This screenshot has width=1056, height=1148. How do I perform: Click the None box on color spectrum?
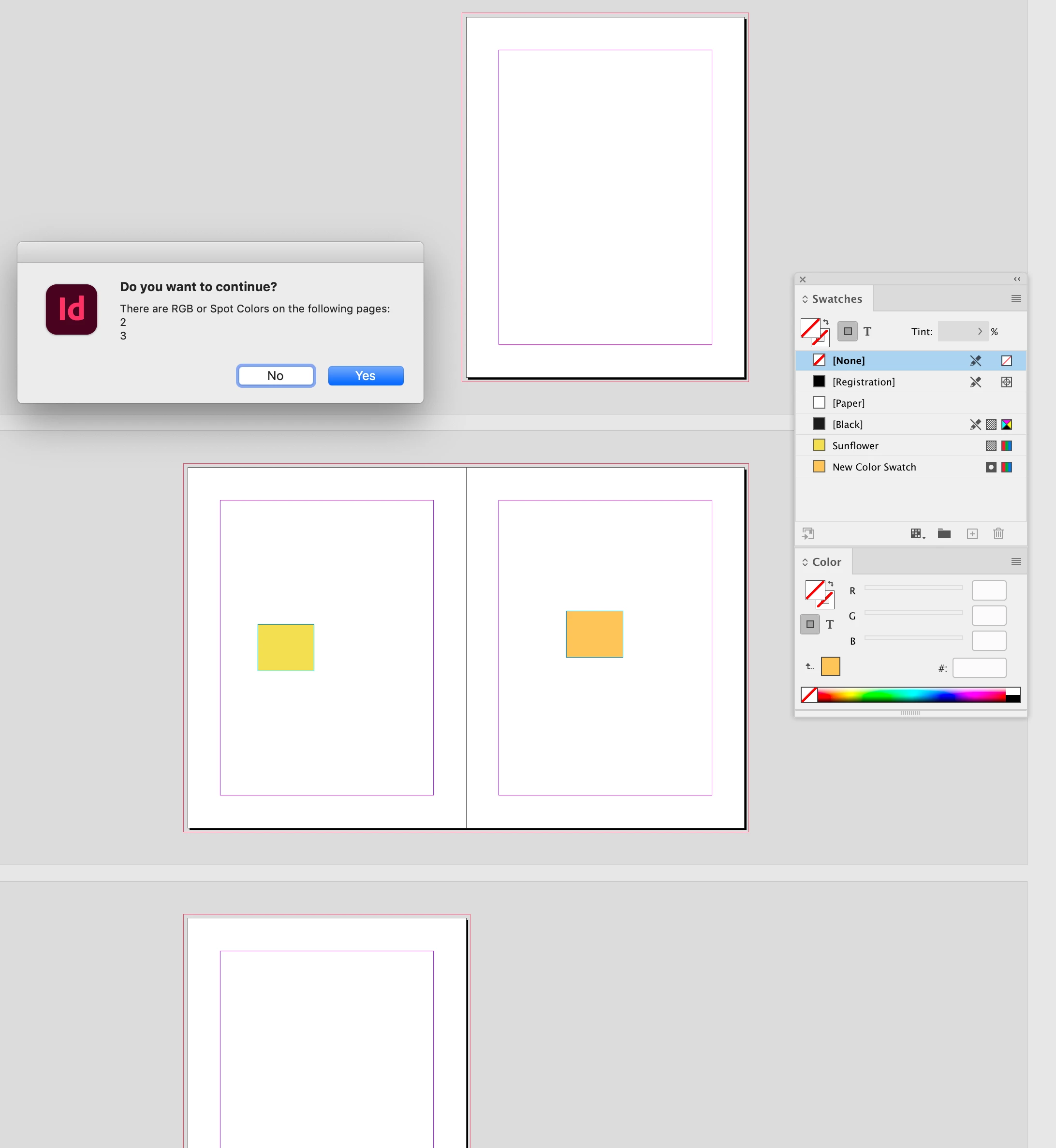[809, 695]
